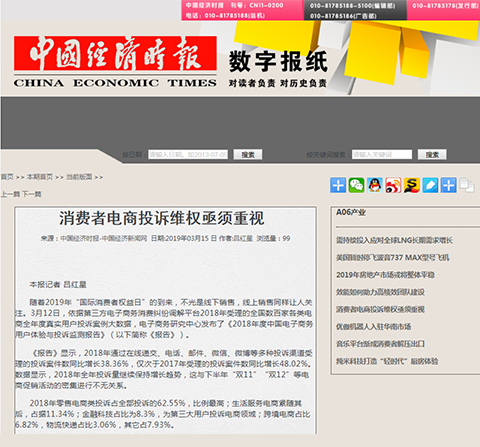Open blue plus icon beside WeChat icon
Screen dimensions: 480x447
[x=338, y=185]
